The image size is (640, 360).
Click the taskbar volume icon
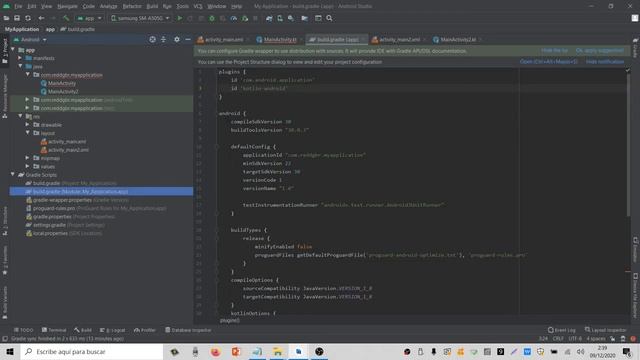point(580,351)
